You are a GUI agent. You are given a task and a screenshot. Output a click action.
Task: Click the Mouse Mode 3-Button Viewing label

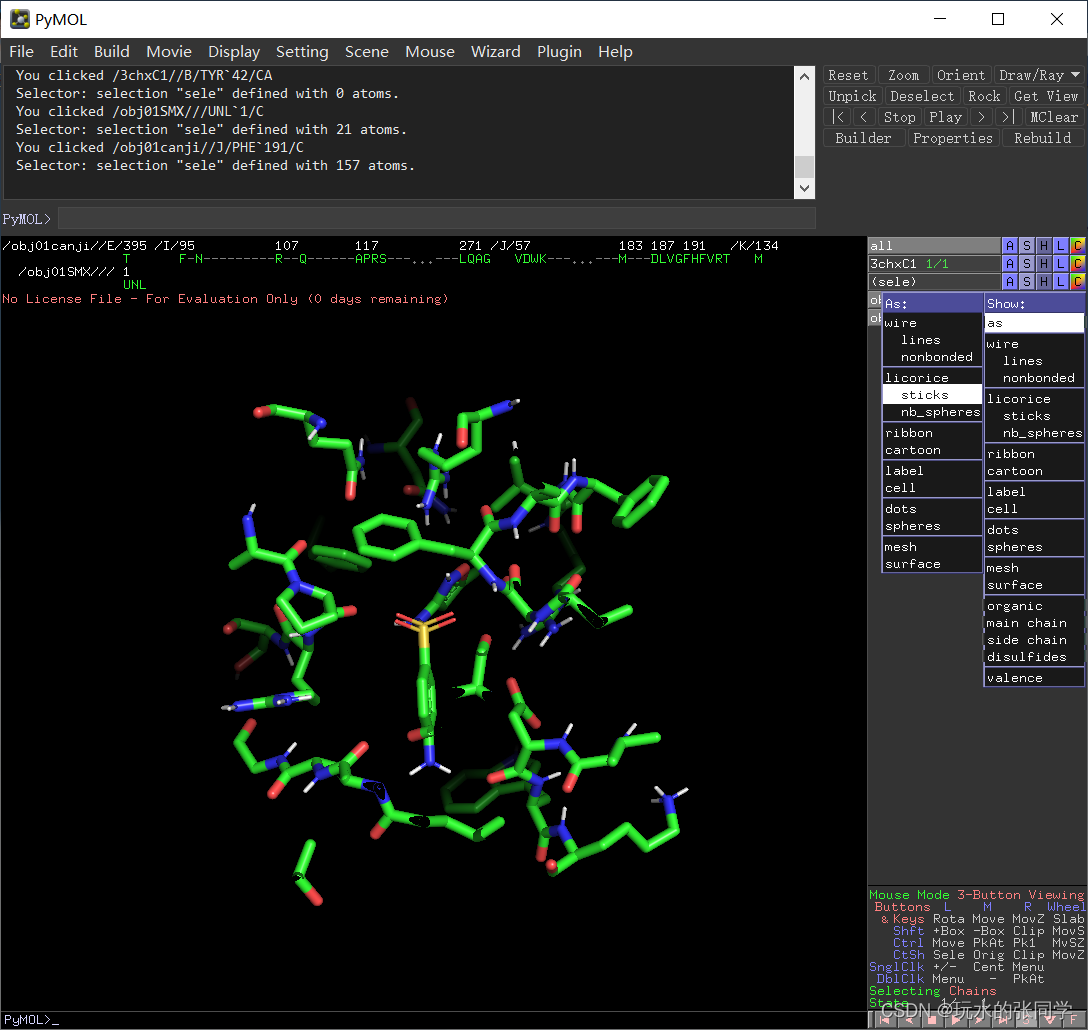[x=976, y=895]
